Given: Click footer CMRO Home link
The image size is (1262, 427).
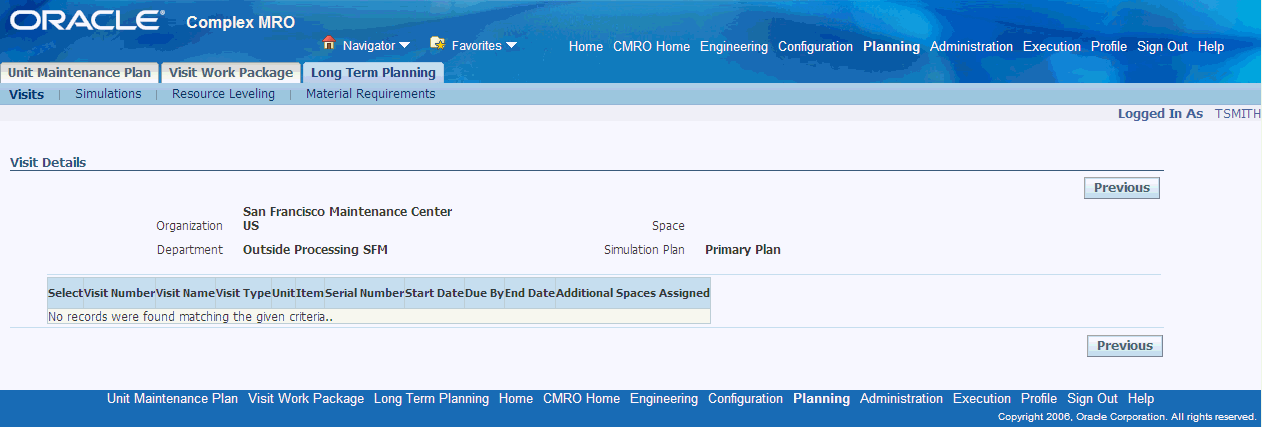Looking at the screenshot, I should coord(581,398).
